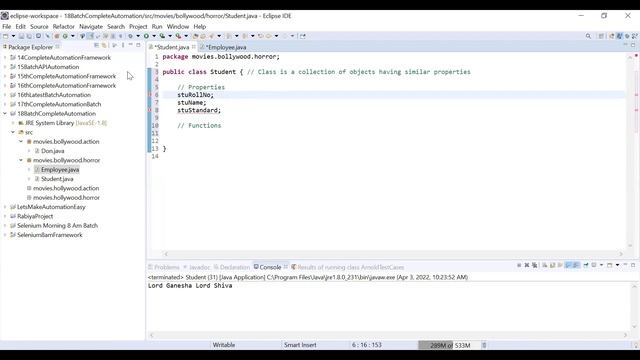Switch to the Java perspective icon

[620, 36]
